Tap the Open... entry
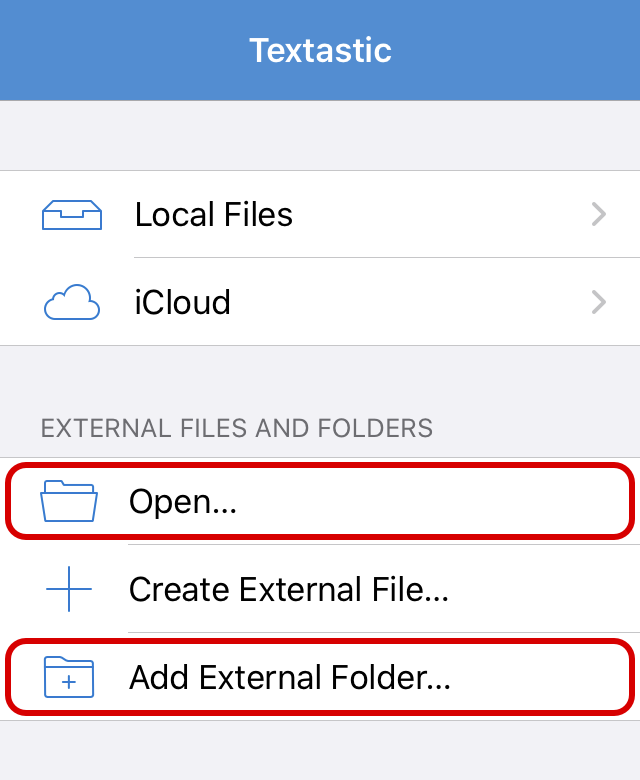 tap(320, 501)
